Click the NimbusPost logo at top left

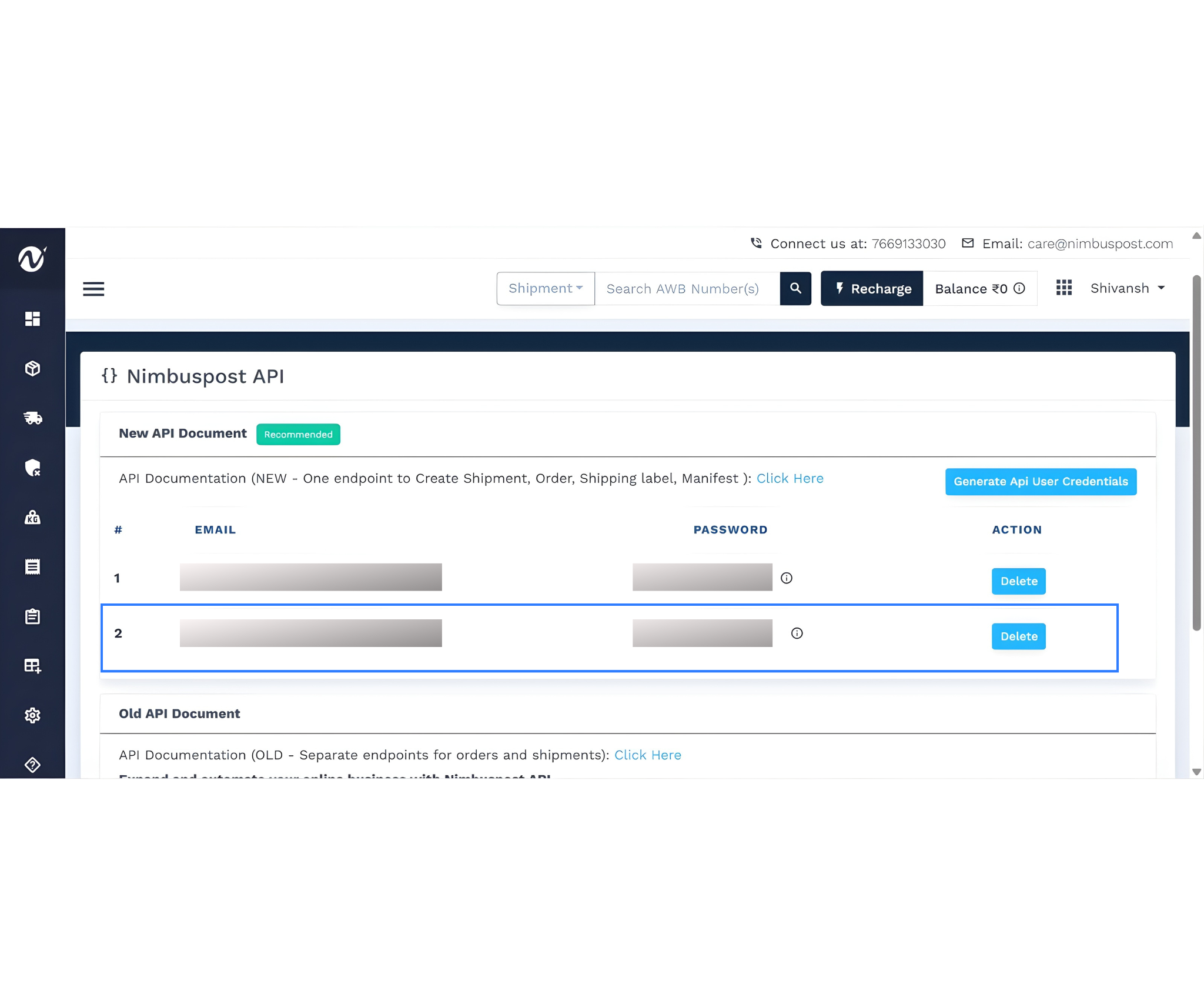pyautogui.click(x=32, y=259)
